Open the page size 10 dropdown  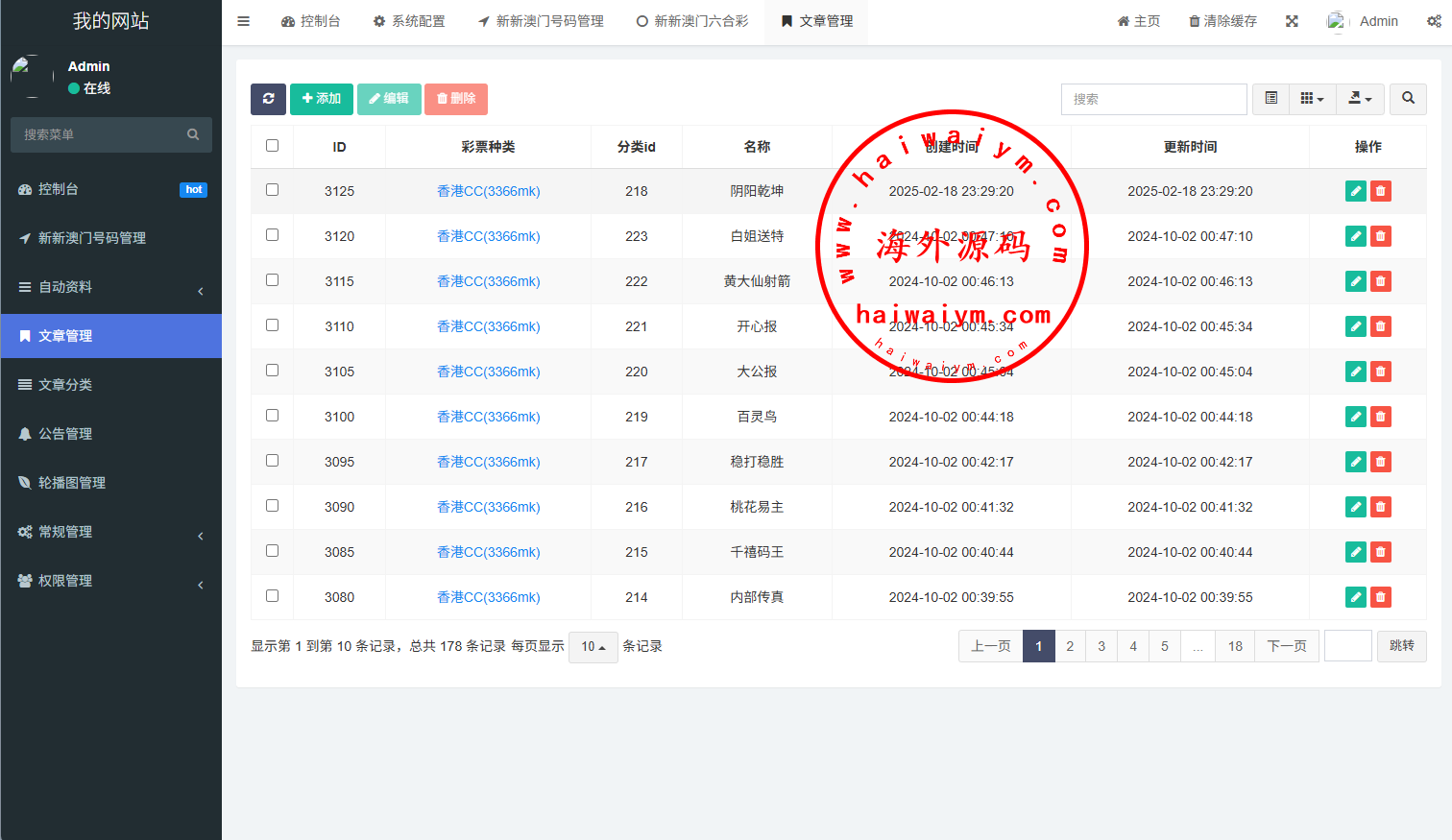point(593,647)
